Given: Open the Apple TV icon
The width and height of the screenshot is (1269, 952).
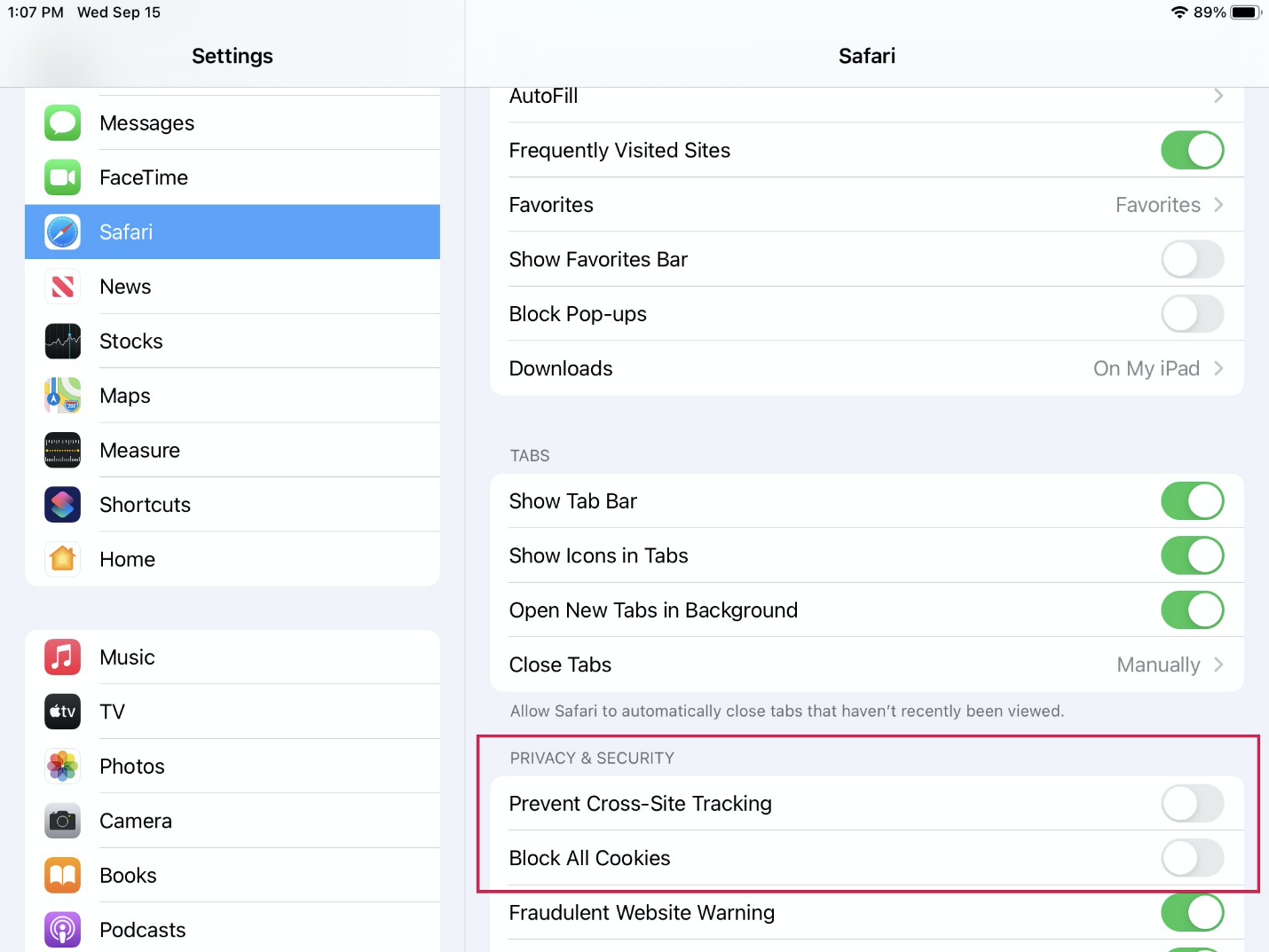Looking at the screenshot, I should pos(63,712).
